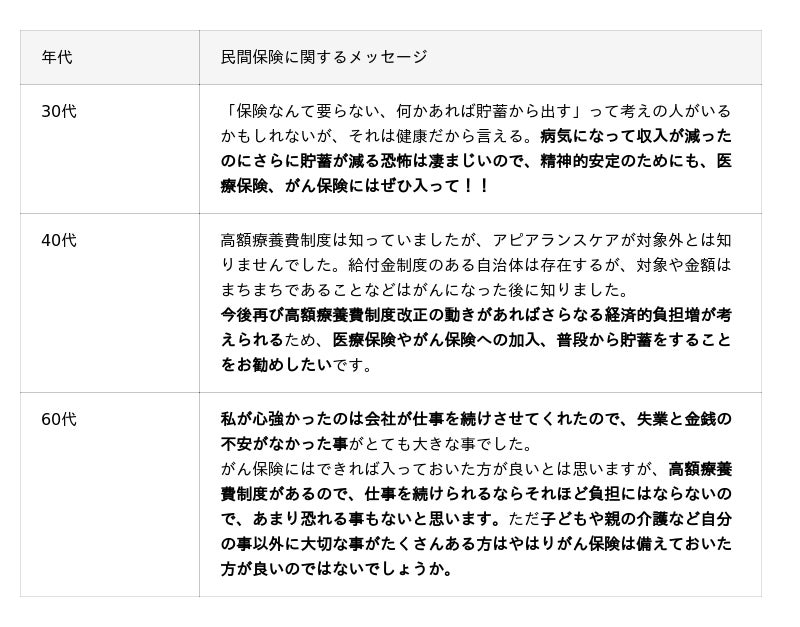The height and width of the screenshot is (627, 800).
Task: Click the text "がとても大きな事でした。"
Action: pyautogui.click(x=442, y=444)
